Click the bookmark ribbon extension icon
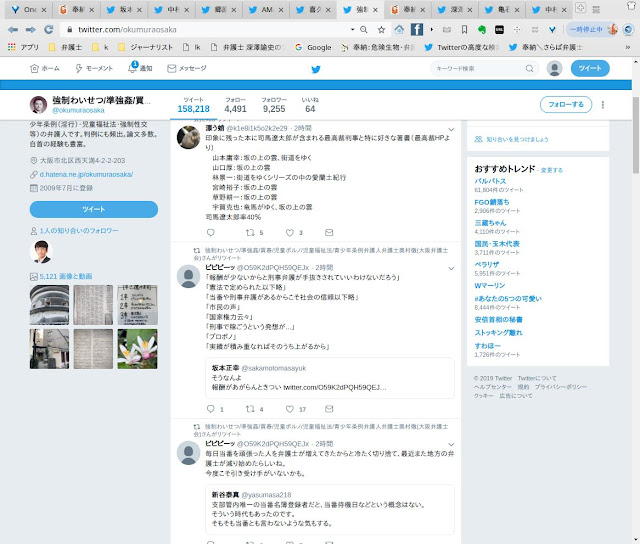This screenshot has width=640, height=544. [x=464, y=29]
